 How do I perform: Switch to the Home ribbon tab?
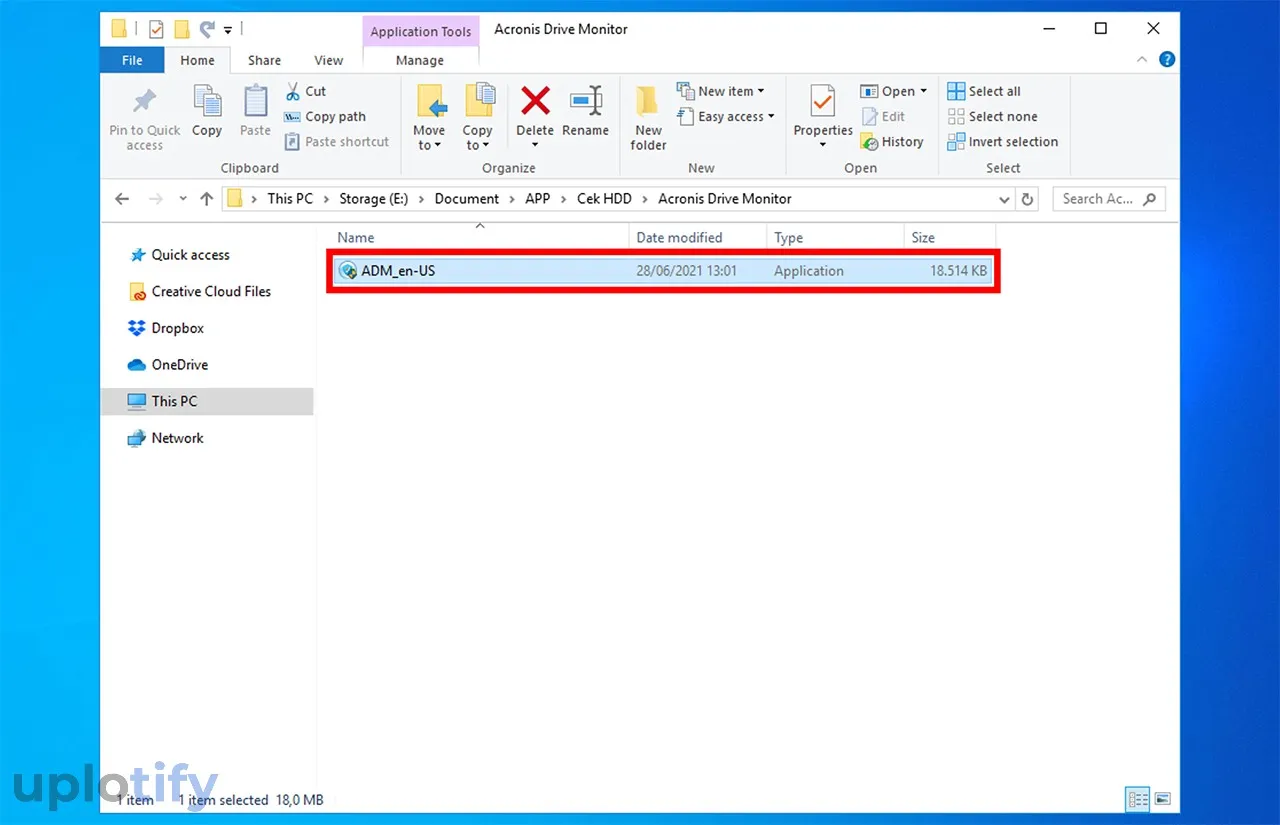pos(197,60)
